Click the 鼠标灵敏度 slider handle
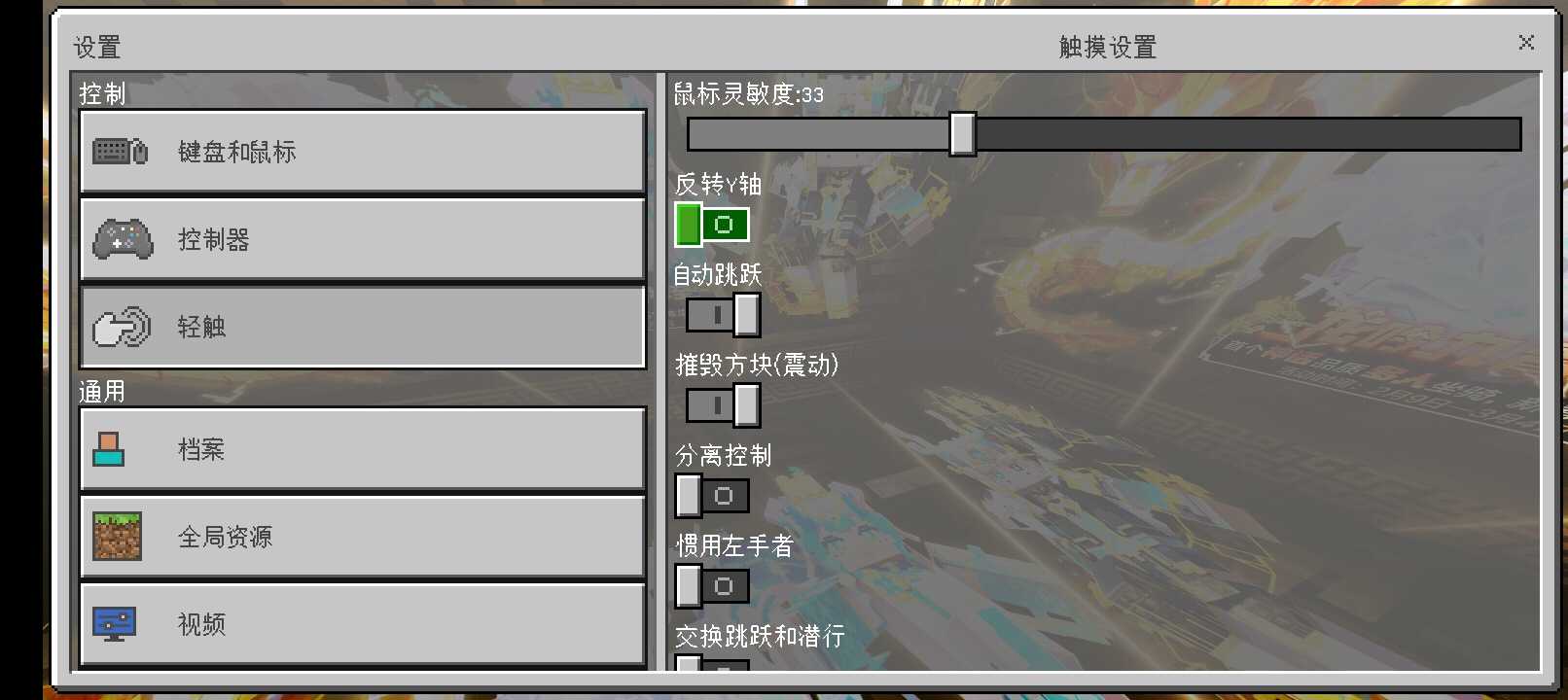Viewport: 1568px width, 700px height. point(963,134)
